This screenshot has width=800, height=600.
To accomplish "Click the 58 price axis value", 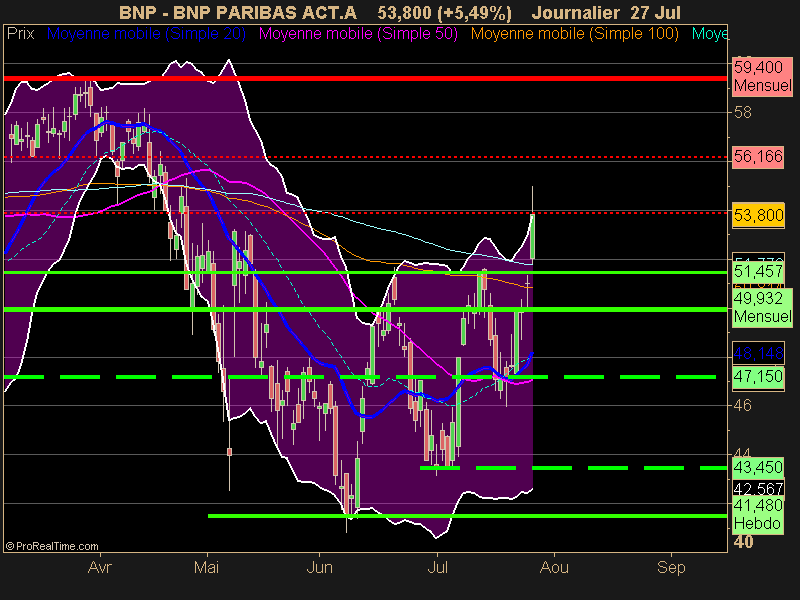I will coord(743,112).
